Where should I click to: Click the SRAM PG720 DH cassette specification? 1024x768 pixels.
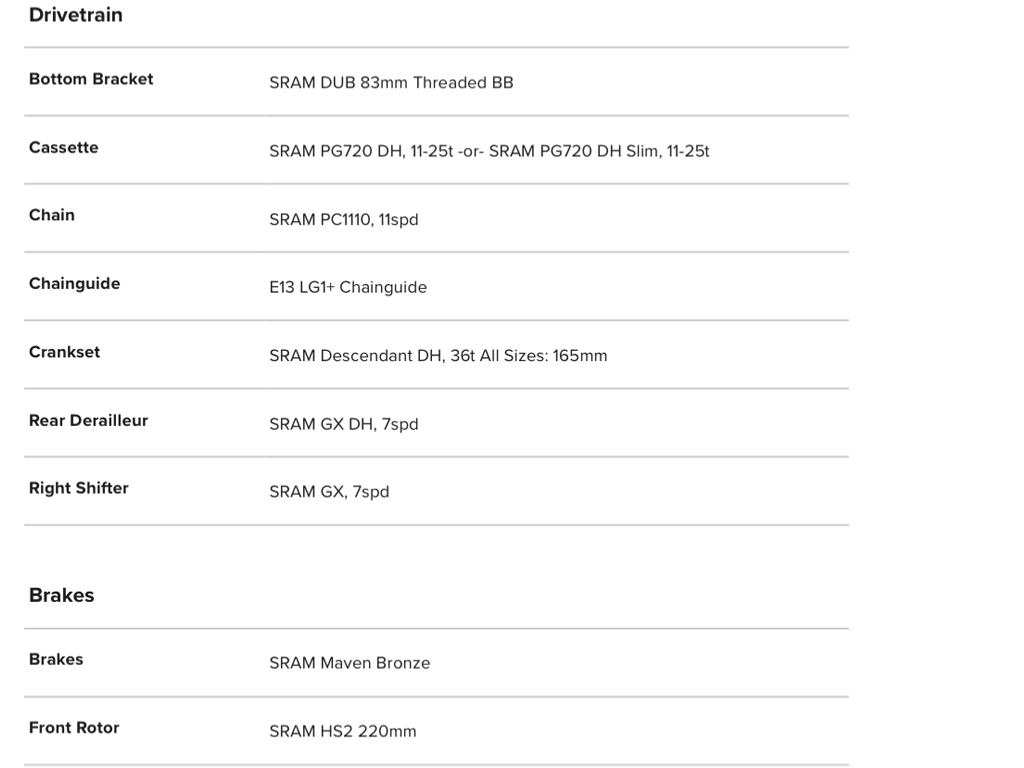pos(489,152)
